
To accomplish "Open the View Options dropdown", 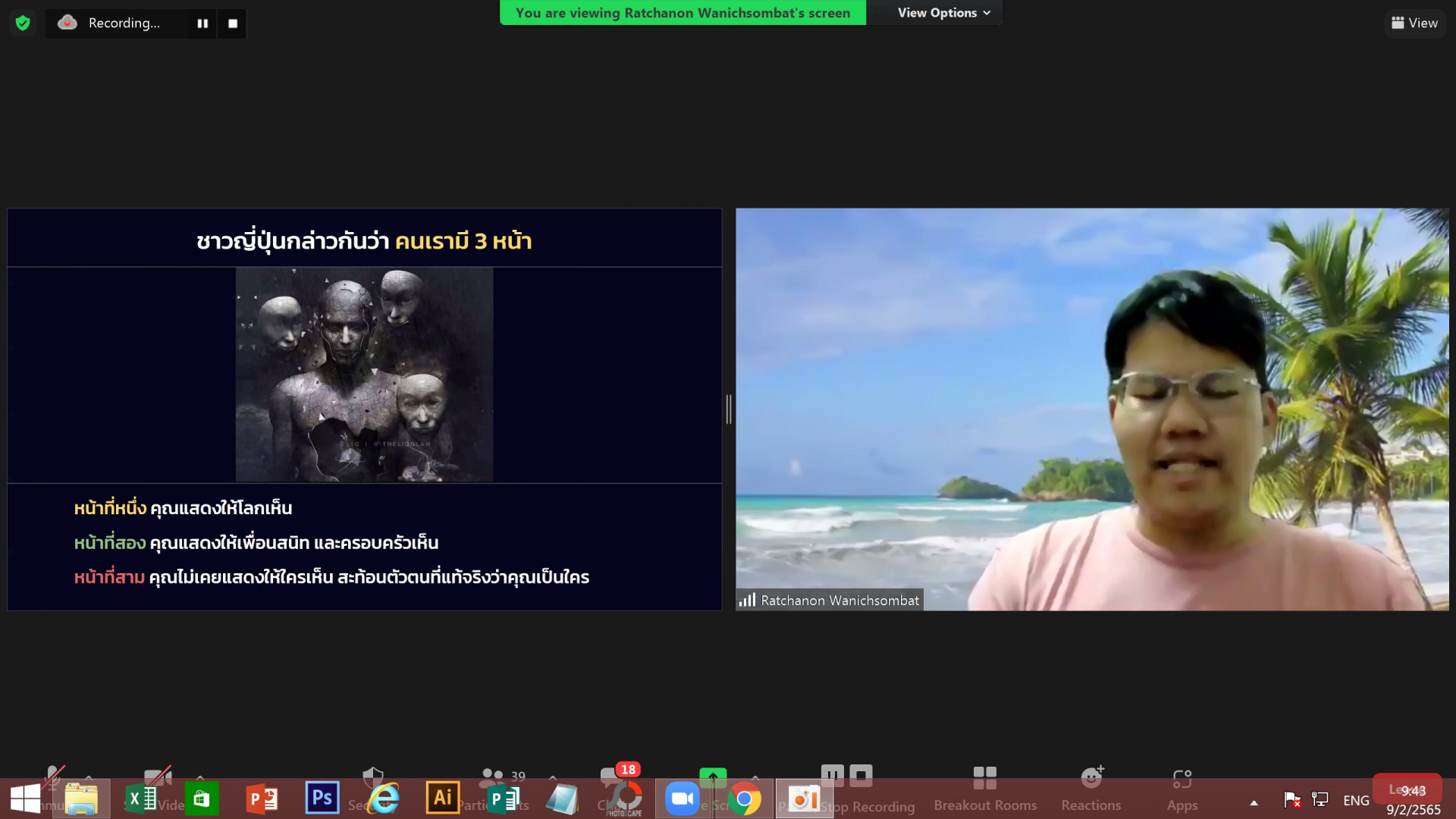I will (944, 13).
